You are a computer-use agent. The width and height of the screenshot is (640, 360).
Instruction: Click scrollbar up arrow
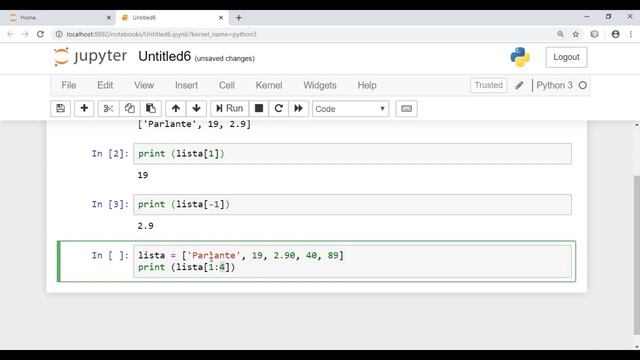tap(637, 124)
